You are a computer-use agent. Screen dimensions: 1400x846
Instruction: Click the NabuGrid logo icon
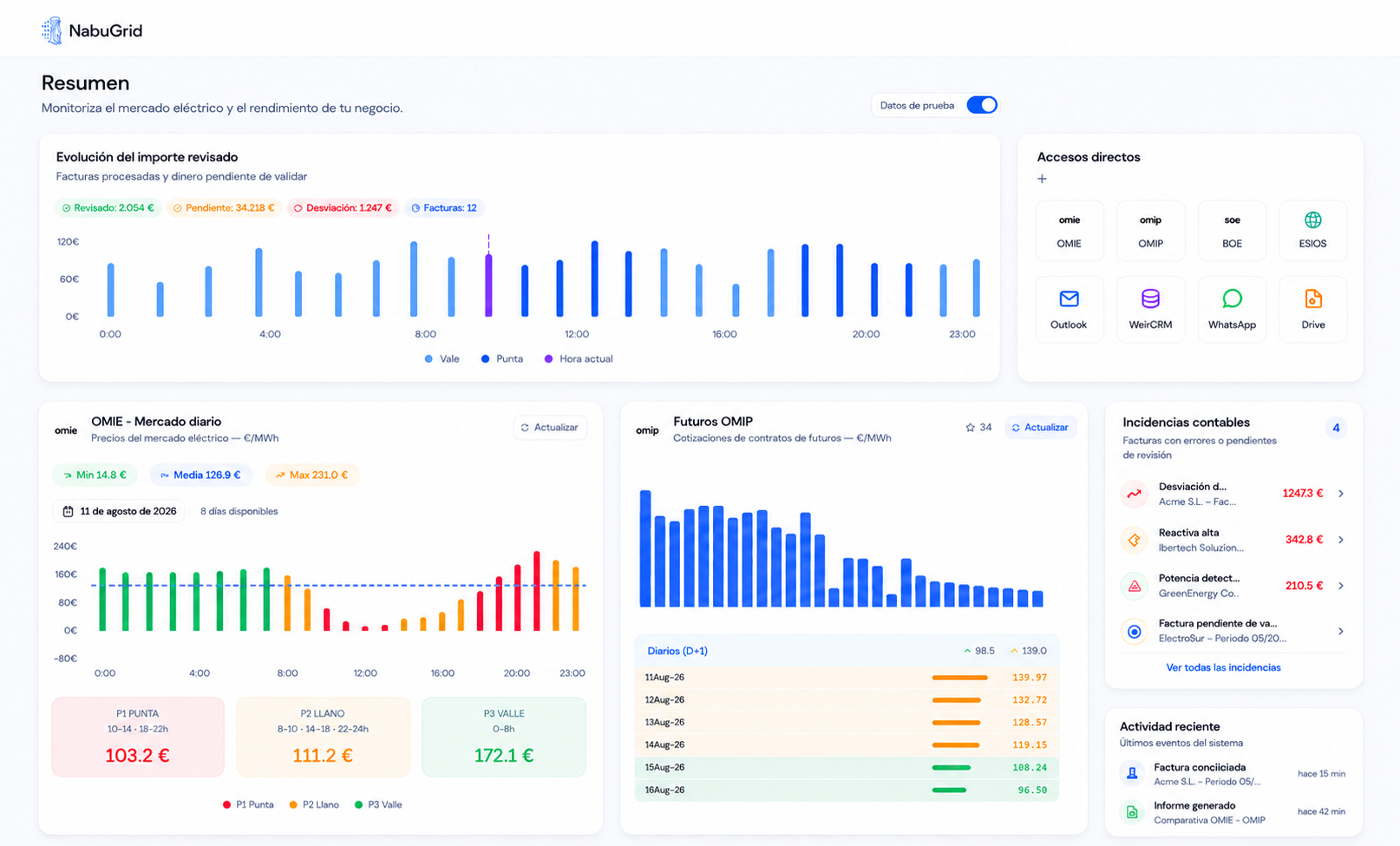[52, 30]
